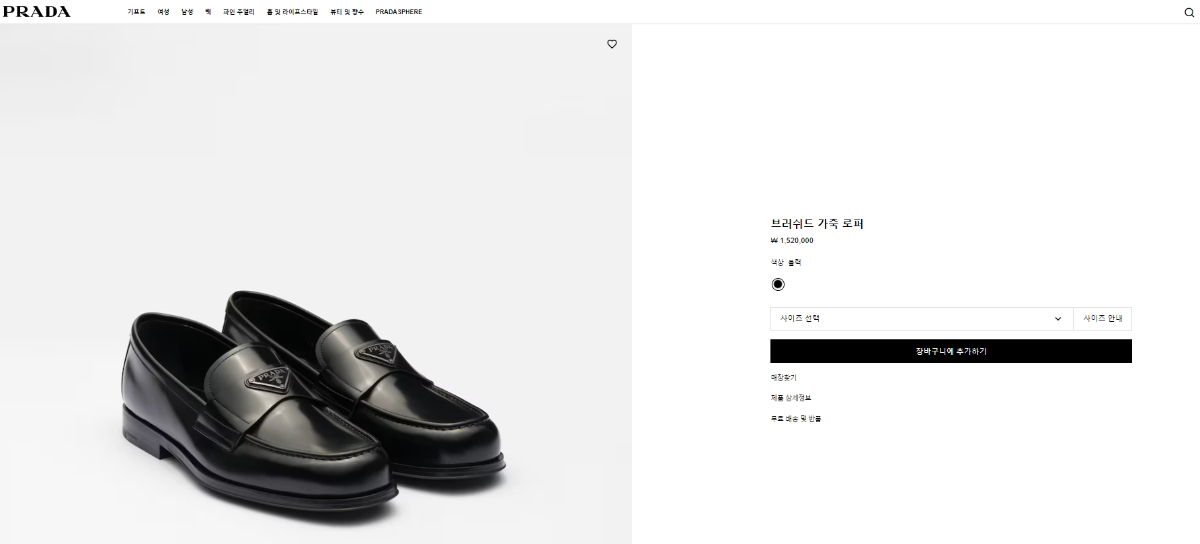Open the 백 menu
The width and height of the screenshot is (1200, 544).
pyautogui.click(x=208, y=12)
